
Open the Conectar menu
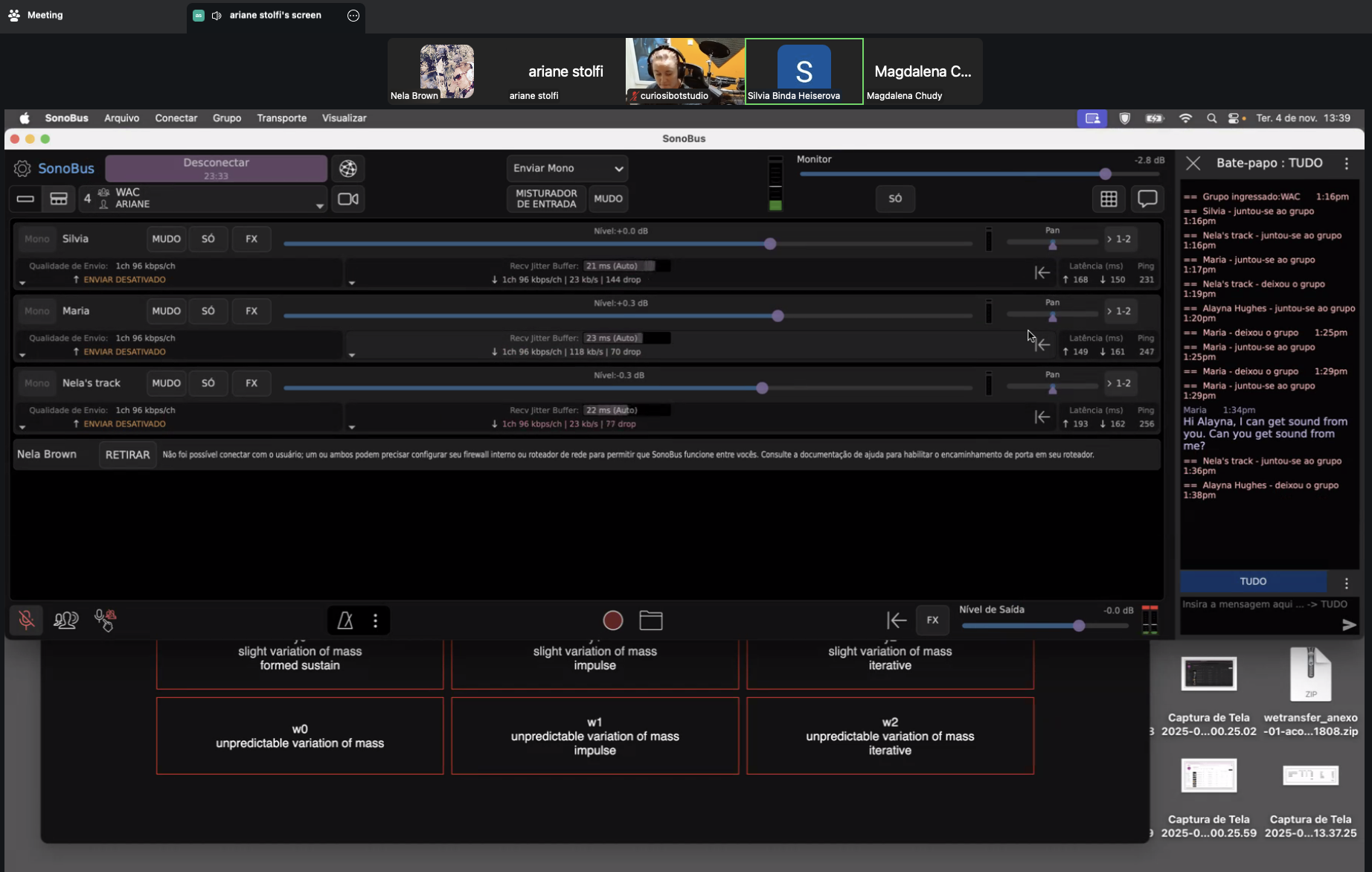click(176, 118)
